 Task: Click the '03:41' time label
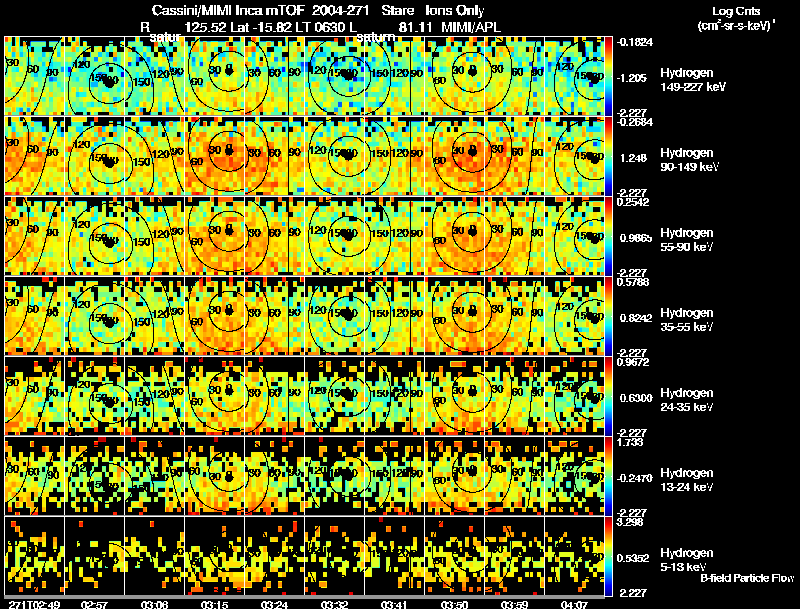tap(394, 604)
